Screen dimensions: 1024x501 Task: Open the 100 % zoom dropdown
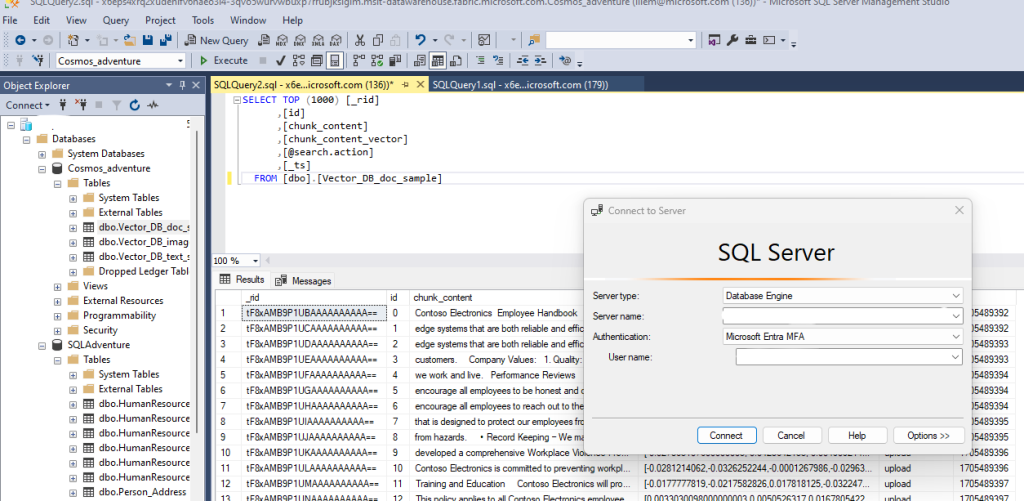point(255,260)
